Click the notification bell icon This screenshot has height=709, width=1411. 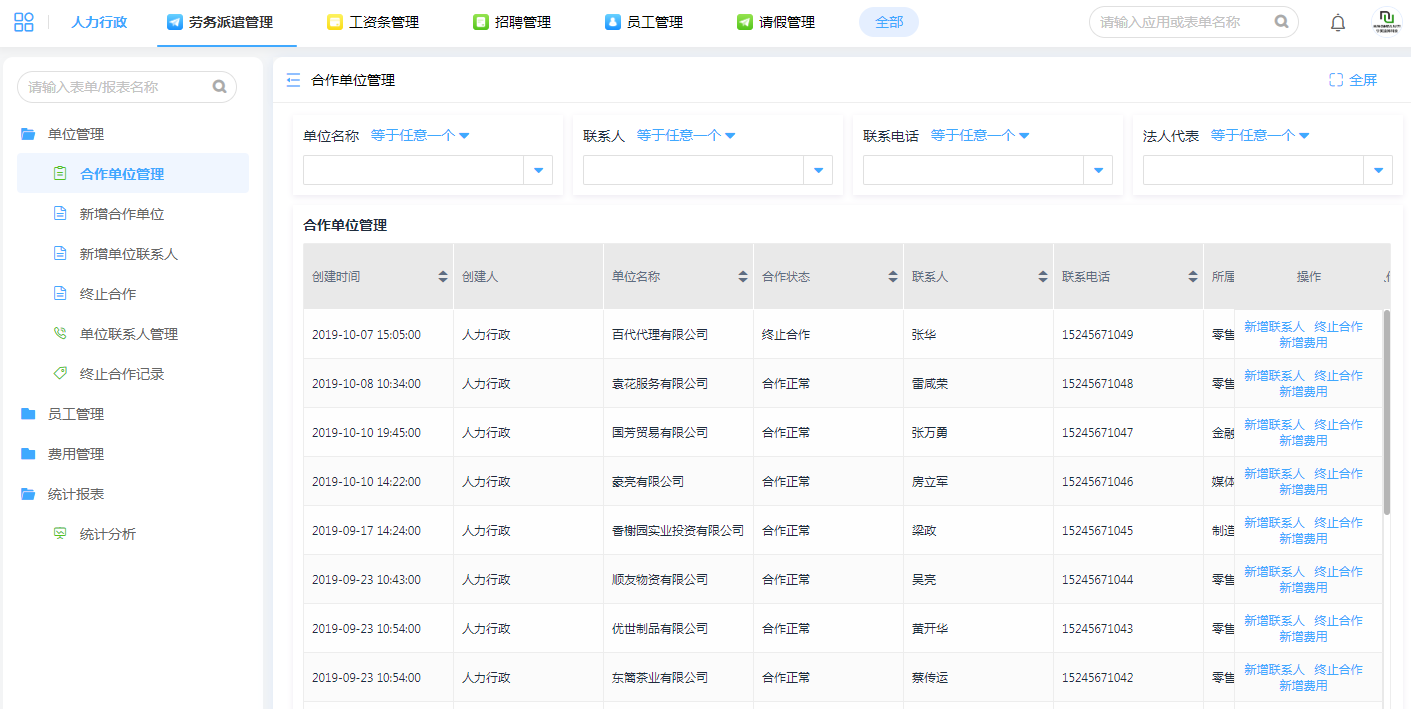click(1337, 23)
